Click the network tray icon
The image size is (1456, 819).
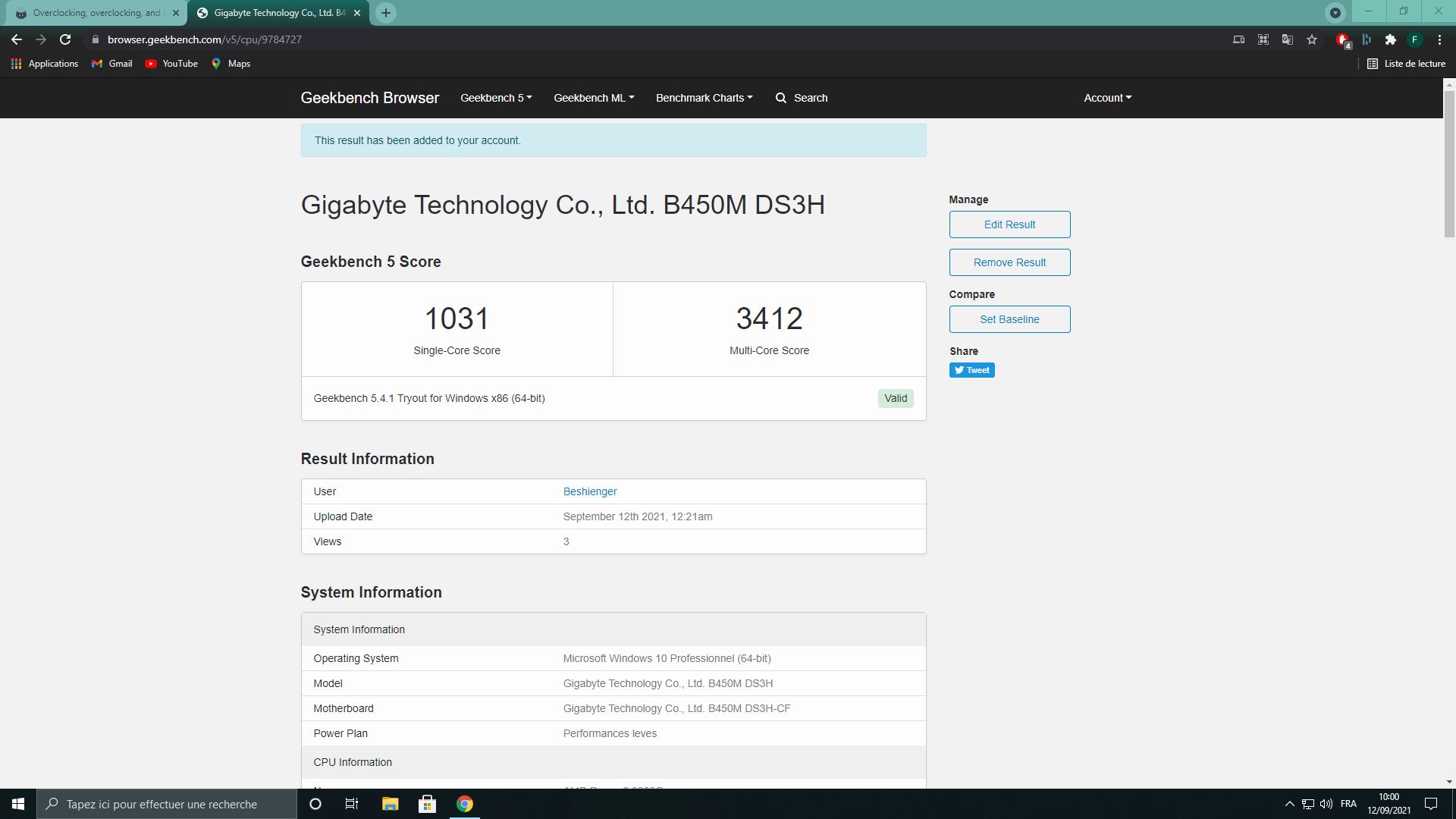1308,804
